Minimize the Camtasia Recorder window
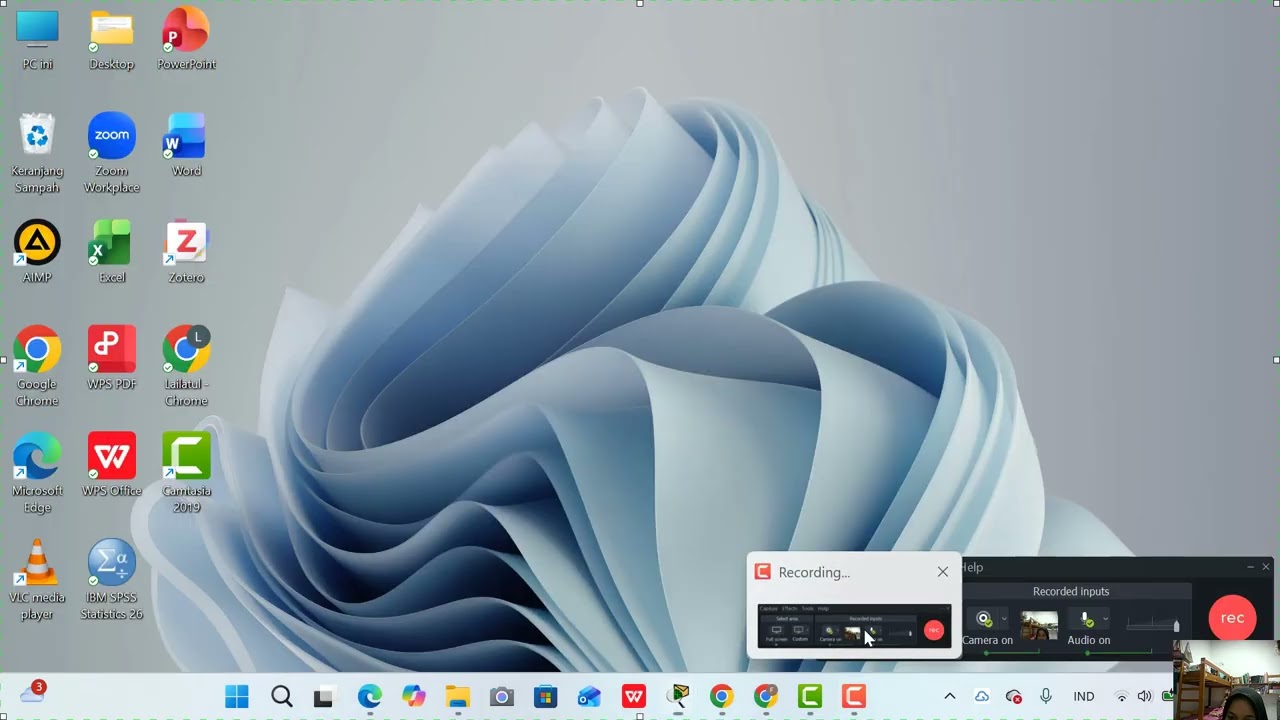Screen dimensions: 1280x720 tap(1250, 567)
